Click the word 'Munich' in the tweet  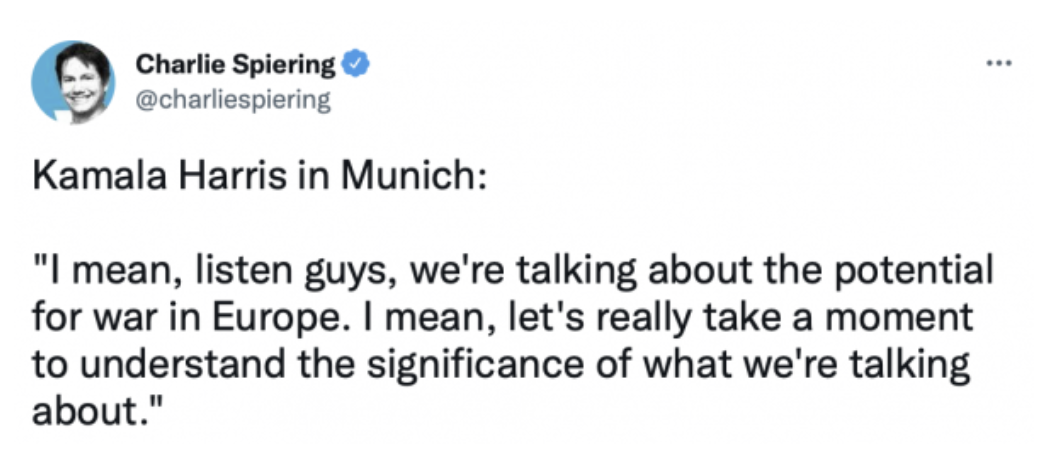point(411,176)
